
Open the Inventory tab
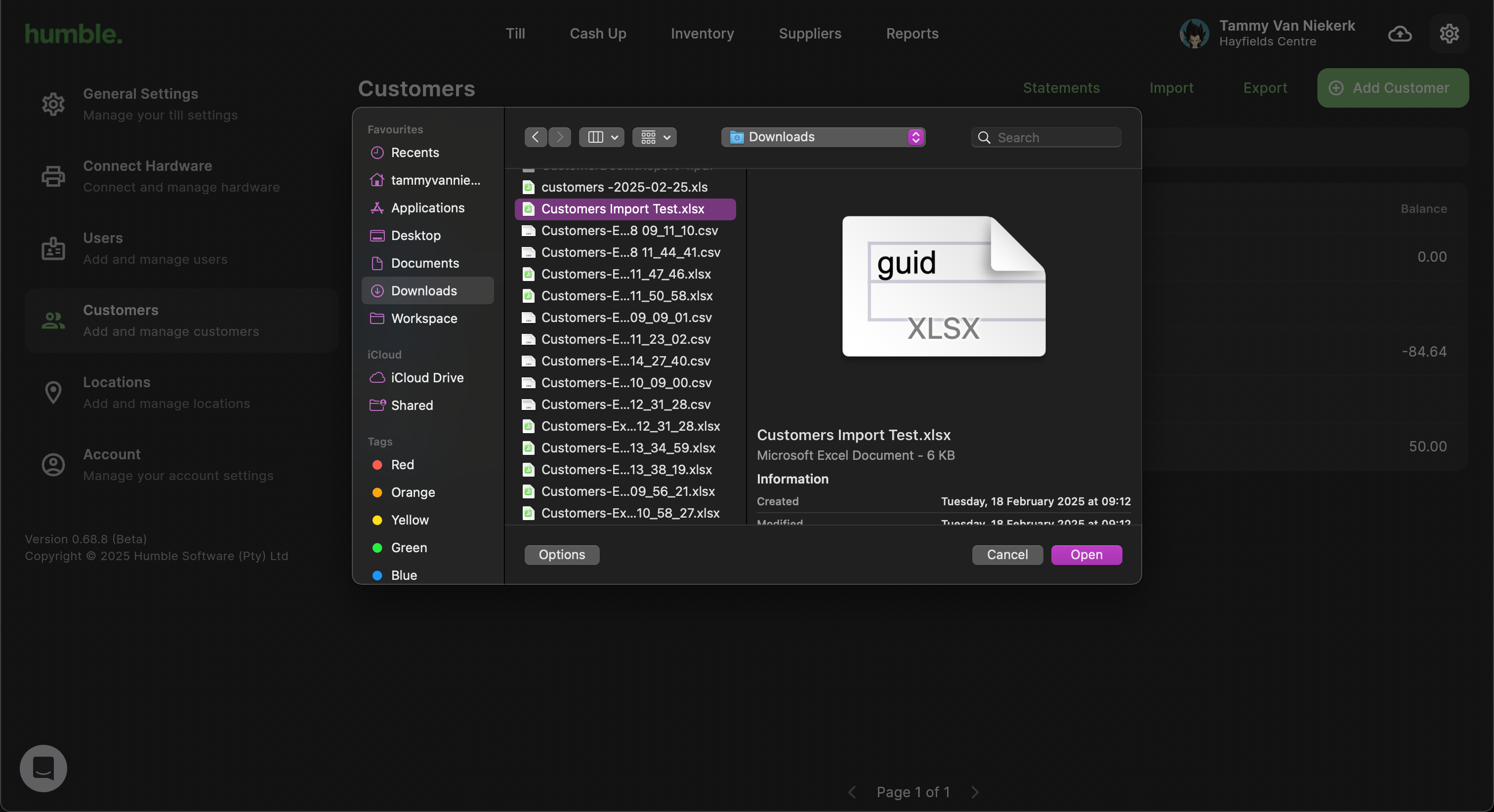tap(702, 34)
